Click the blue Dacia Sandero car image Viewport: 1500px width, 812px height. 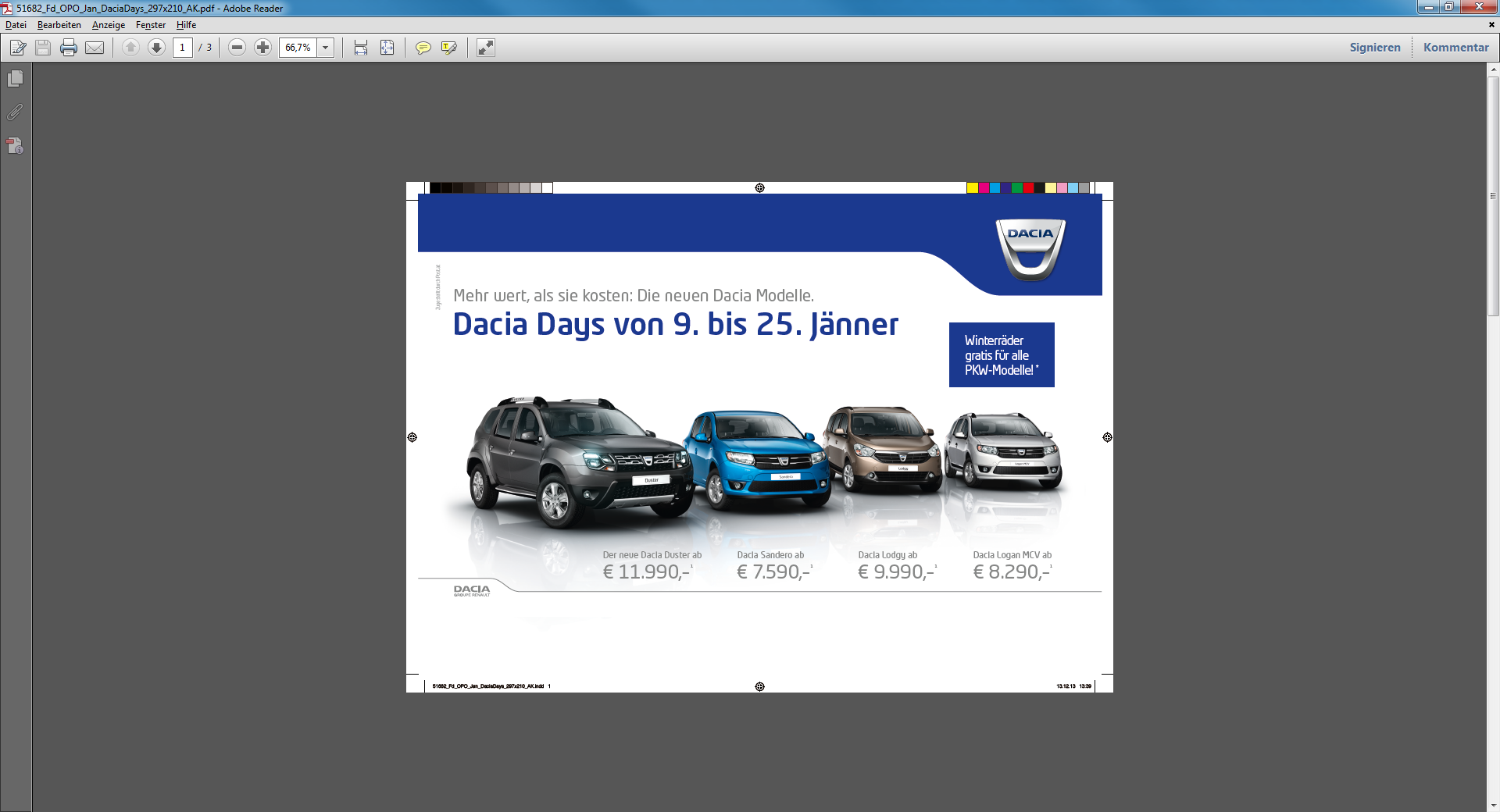click(x=756, y=461)
